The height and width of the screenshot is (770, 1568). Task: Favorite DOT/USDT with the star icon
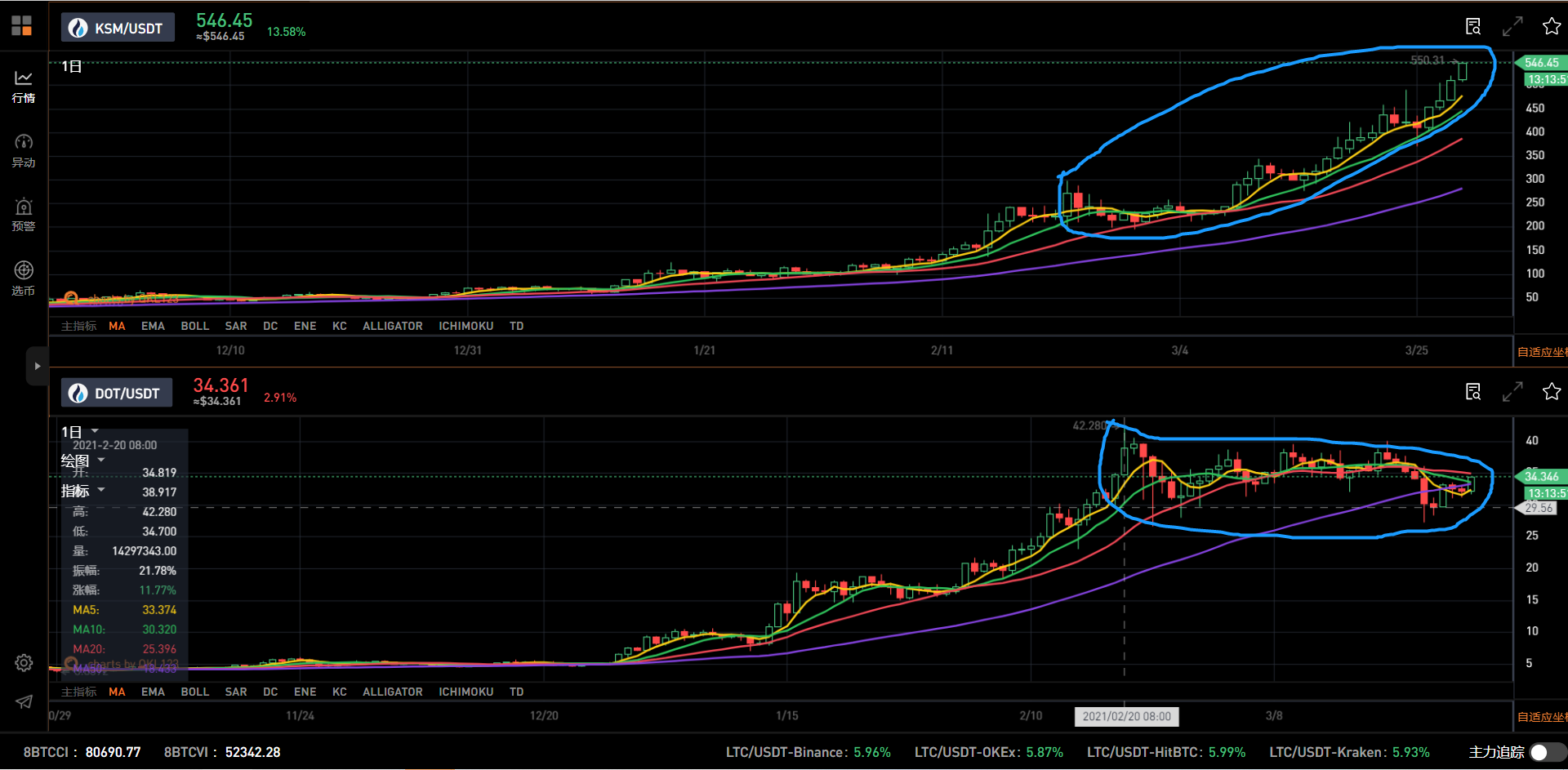(x=1552, y=392)
